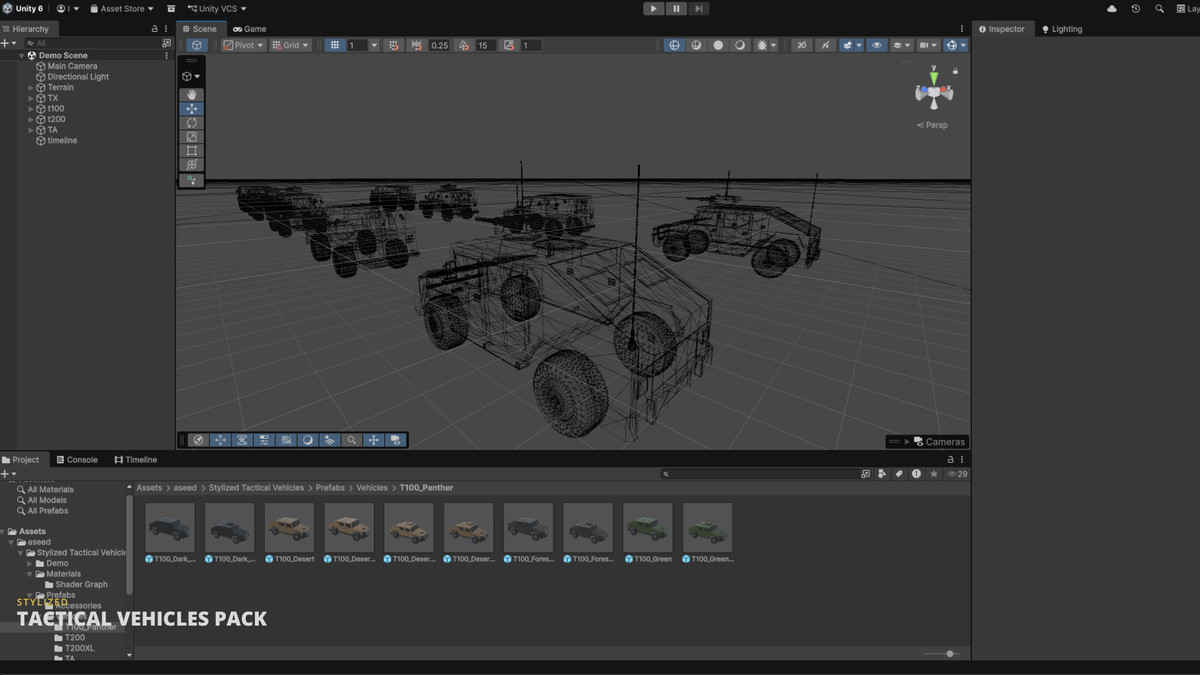Image resolution: width=1200 pixels, height=675 pixels.
Task: Click Vehicles in the breadcrumb path
Action: 372,488
